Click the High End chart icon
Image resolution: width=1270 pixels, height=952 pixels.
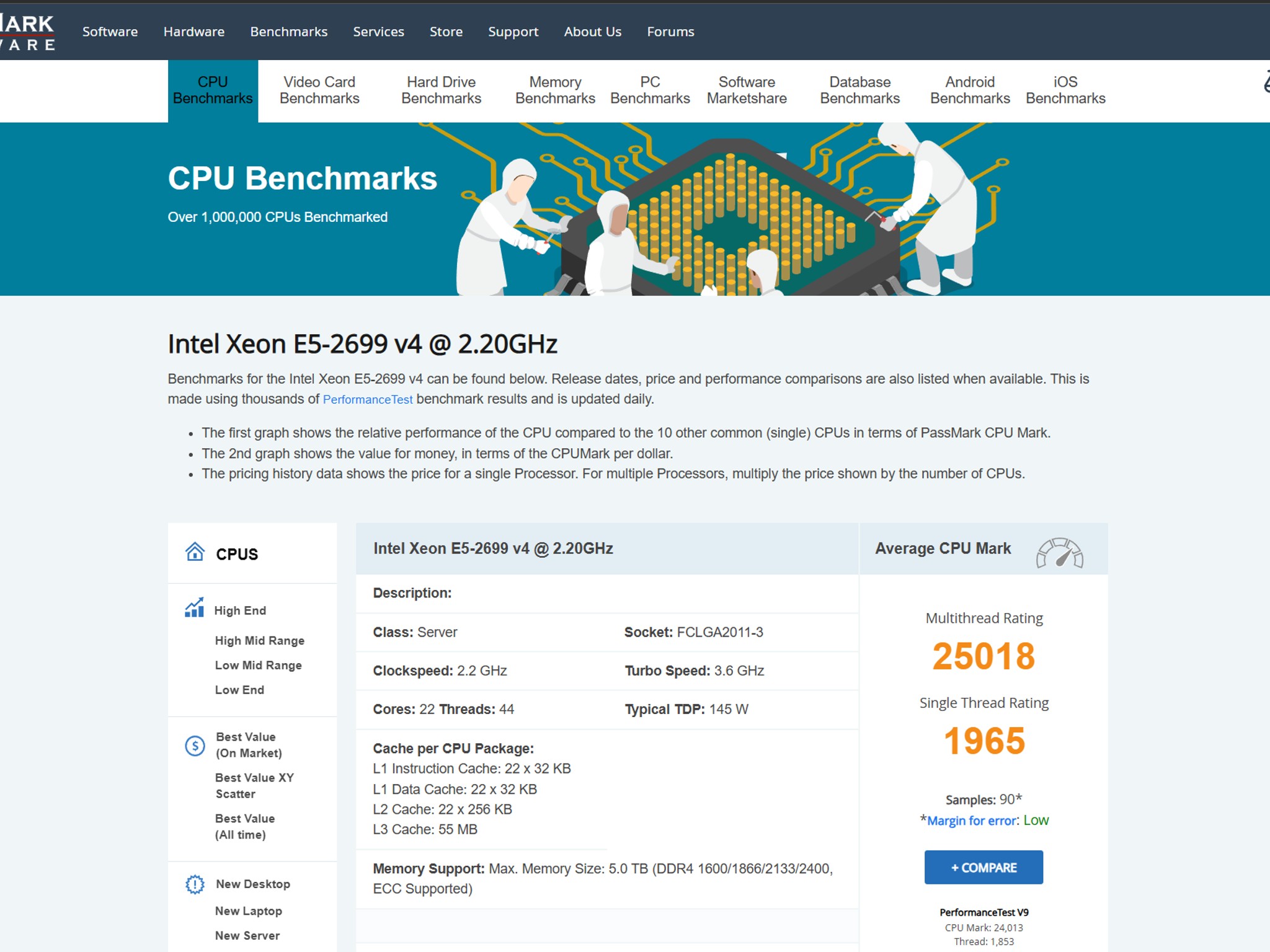195,608
